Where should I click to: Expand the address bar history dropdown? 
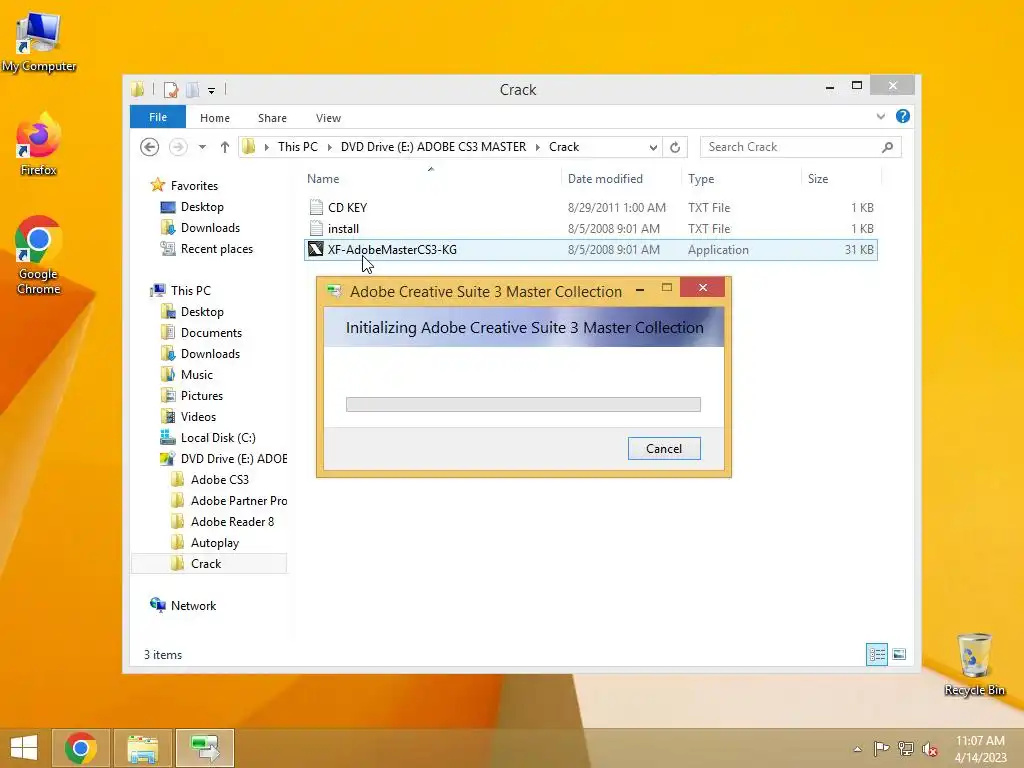653,148
